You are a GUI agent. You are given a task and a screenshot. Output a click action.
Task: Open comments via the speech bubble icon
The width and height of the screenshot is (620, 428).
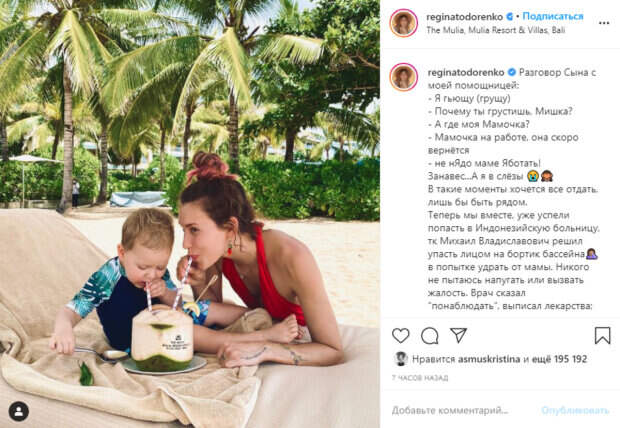coord(429,336)
